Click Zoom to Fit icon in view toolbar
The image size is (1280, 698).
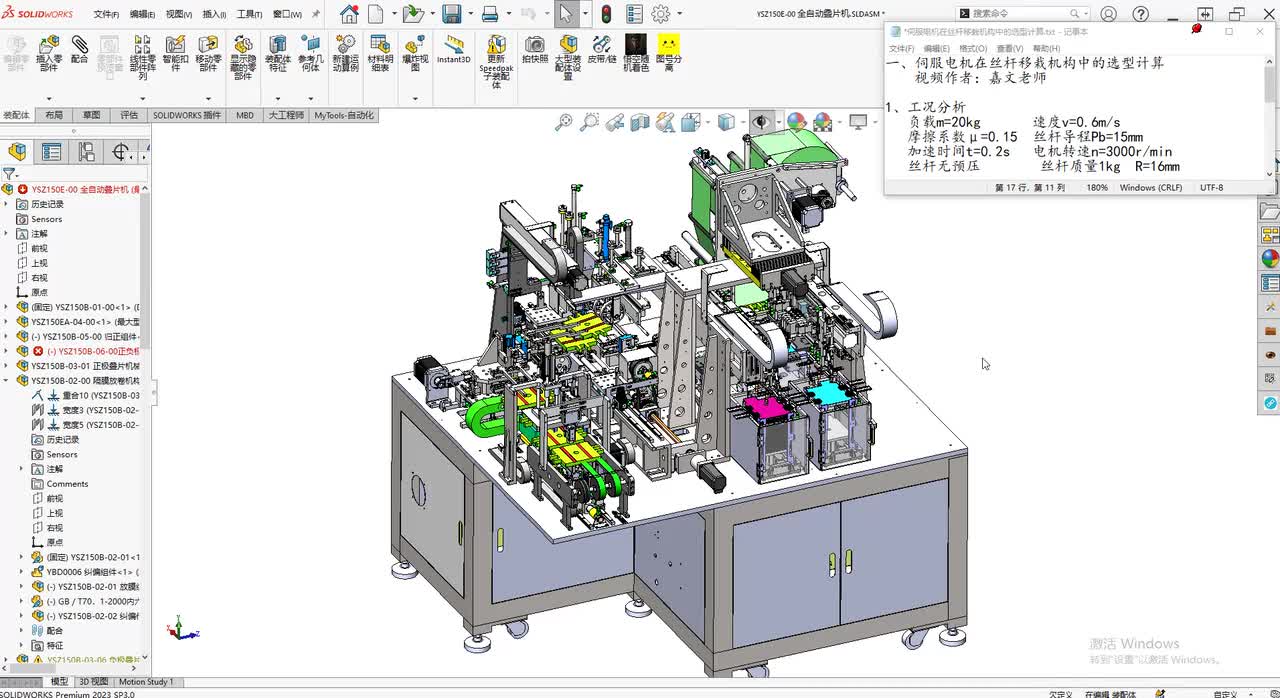coord(564,122)
